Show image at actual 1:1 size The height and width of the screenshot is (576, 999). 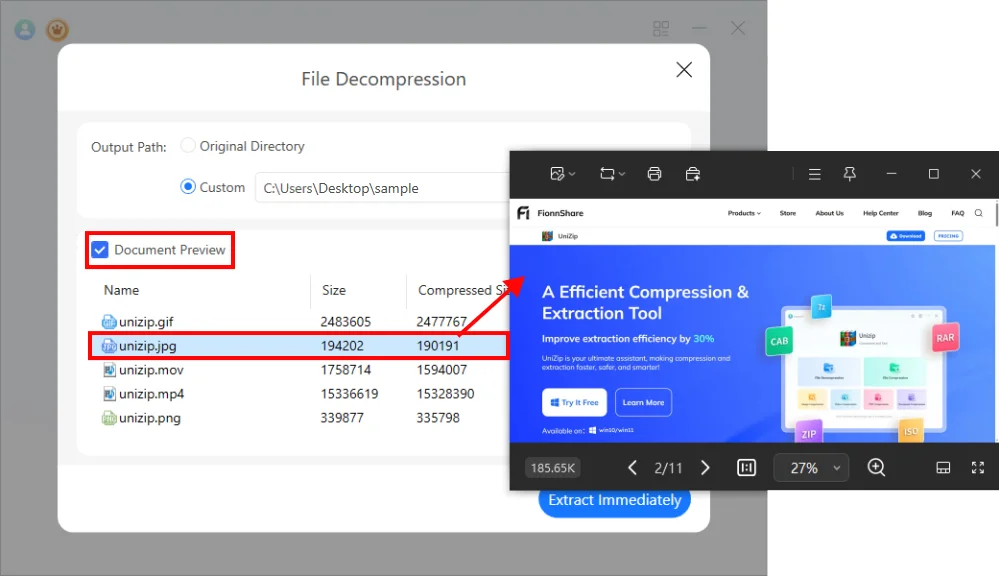click(746, 468)
